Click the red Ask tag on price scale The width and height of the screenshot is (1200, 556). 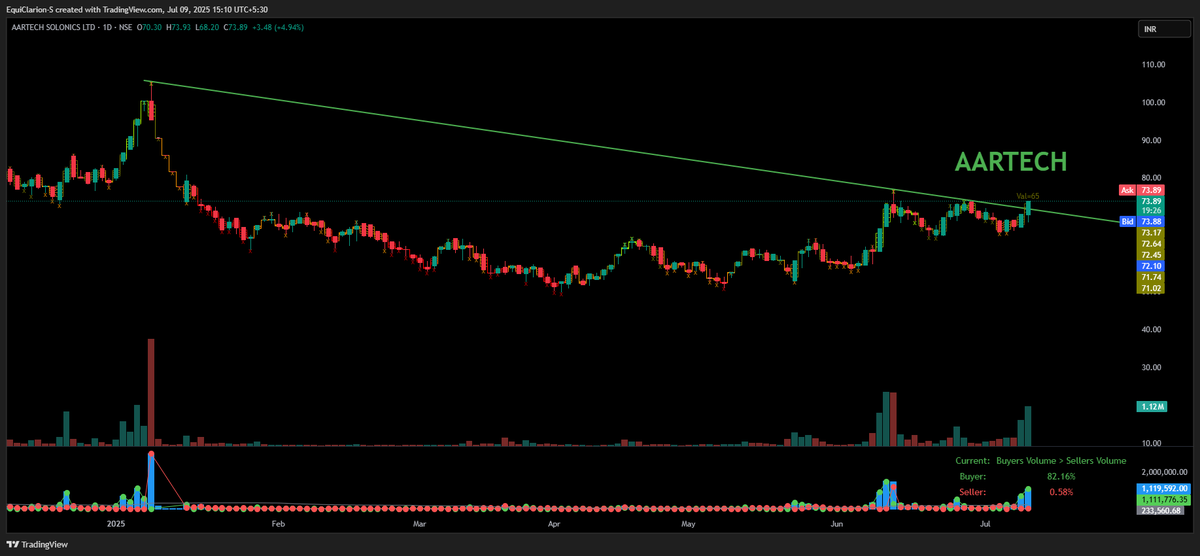pyautogui.click(x=1127, y=190)
